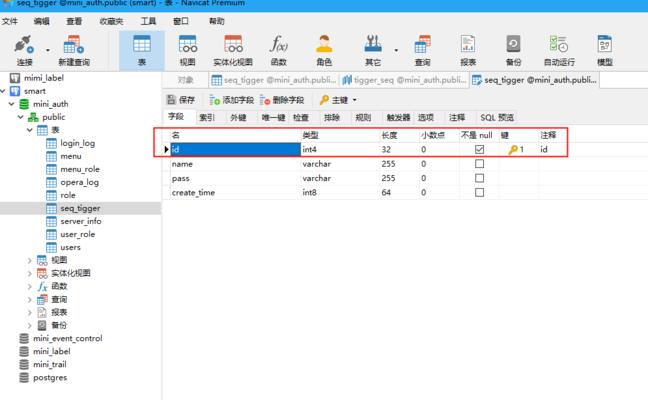Click the 其它 tools toolbar icon
Image resolution: width=648 pixels, height=400 pixels.
373,50
